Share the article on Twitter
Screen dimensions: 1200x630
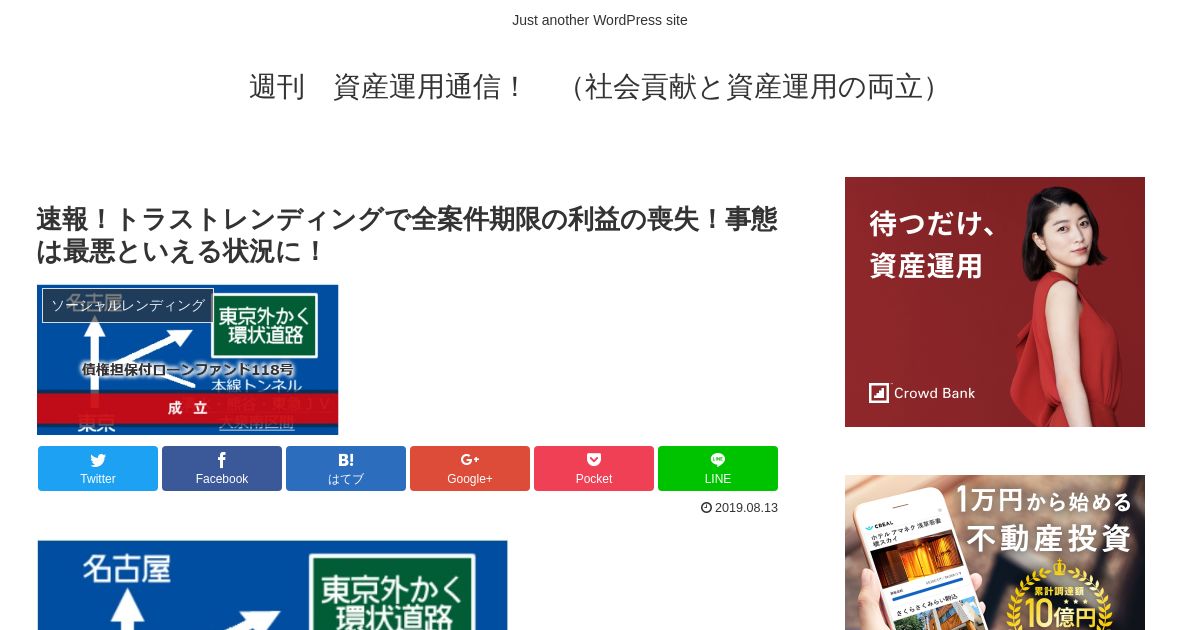coord(98,468)
